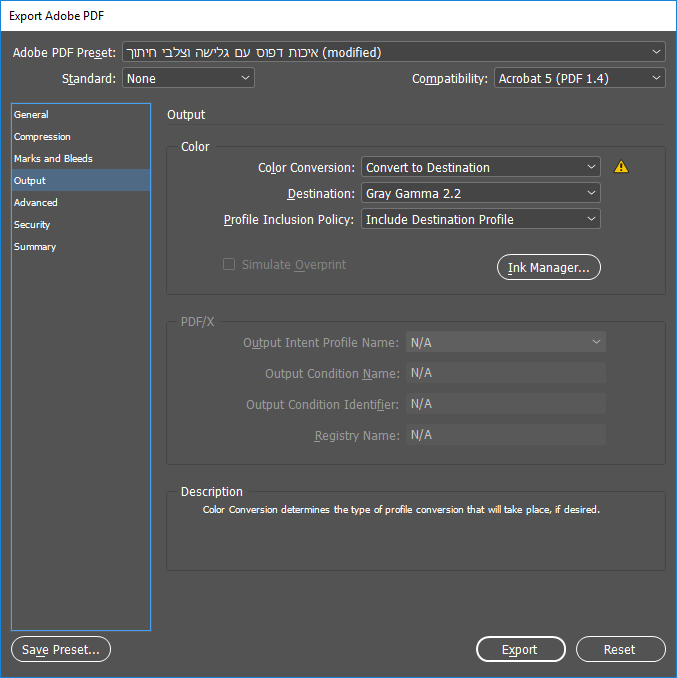Click the Export button
677x678 pixels.
(521, 649)
